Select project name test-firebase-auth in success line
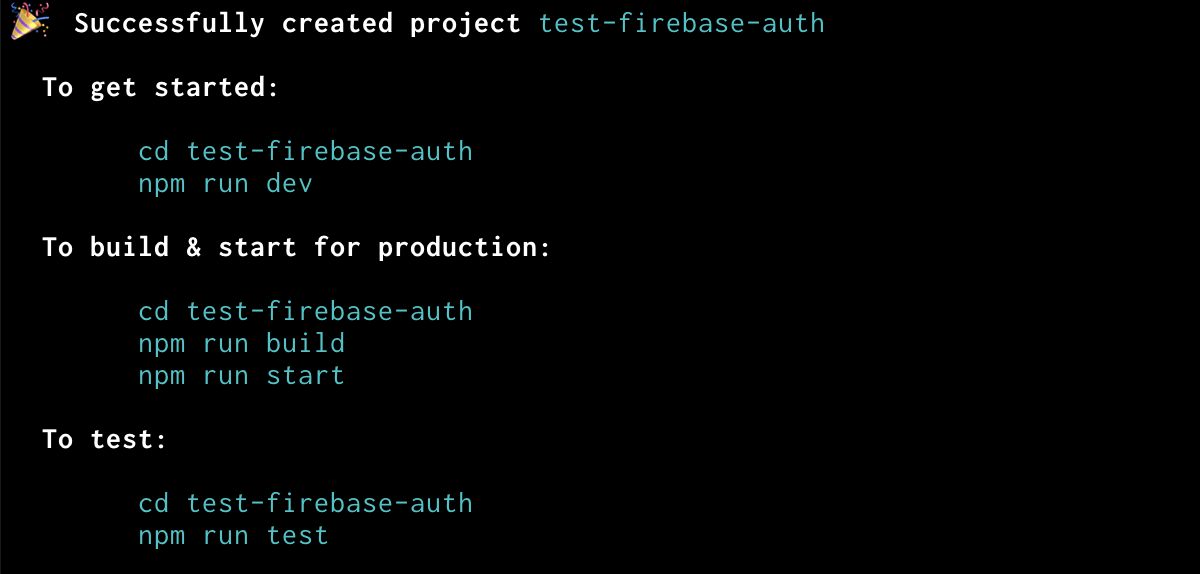The width and height of the screenshot is (1200, 574). pos(682,23)
